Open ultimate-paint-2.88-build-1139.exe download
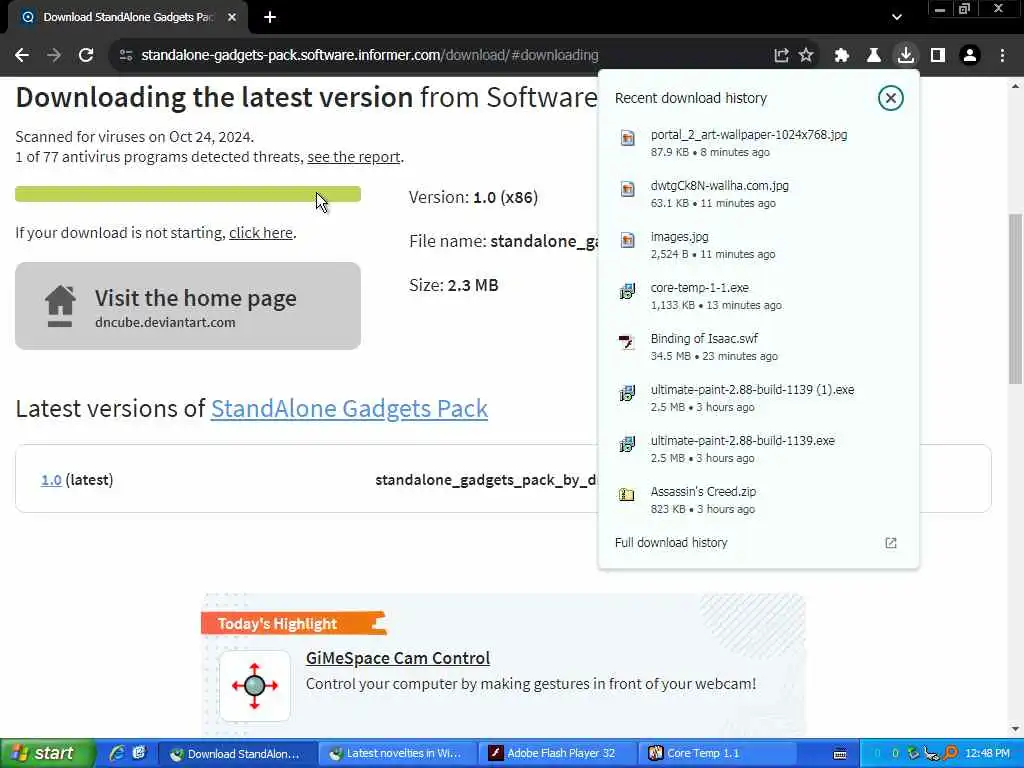Screen dimensions: 1024x768 coord(758,449)
